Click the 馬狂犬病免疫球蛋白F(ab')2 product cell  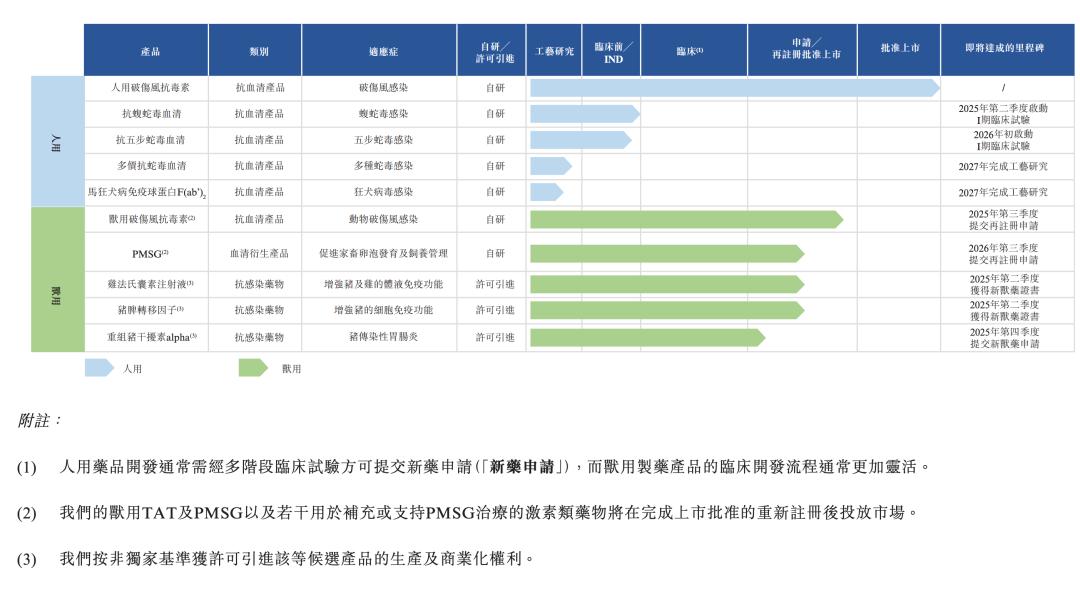point(147,192)
